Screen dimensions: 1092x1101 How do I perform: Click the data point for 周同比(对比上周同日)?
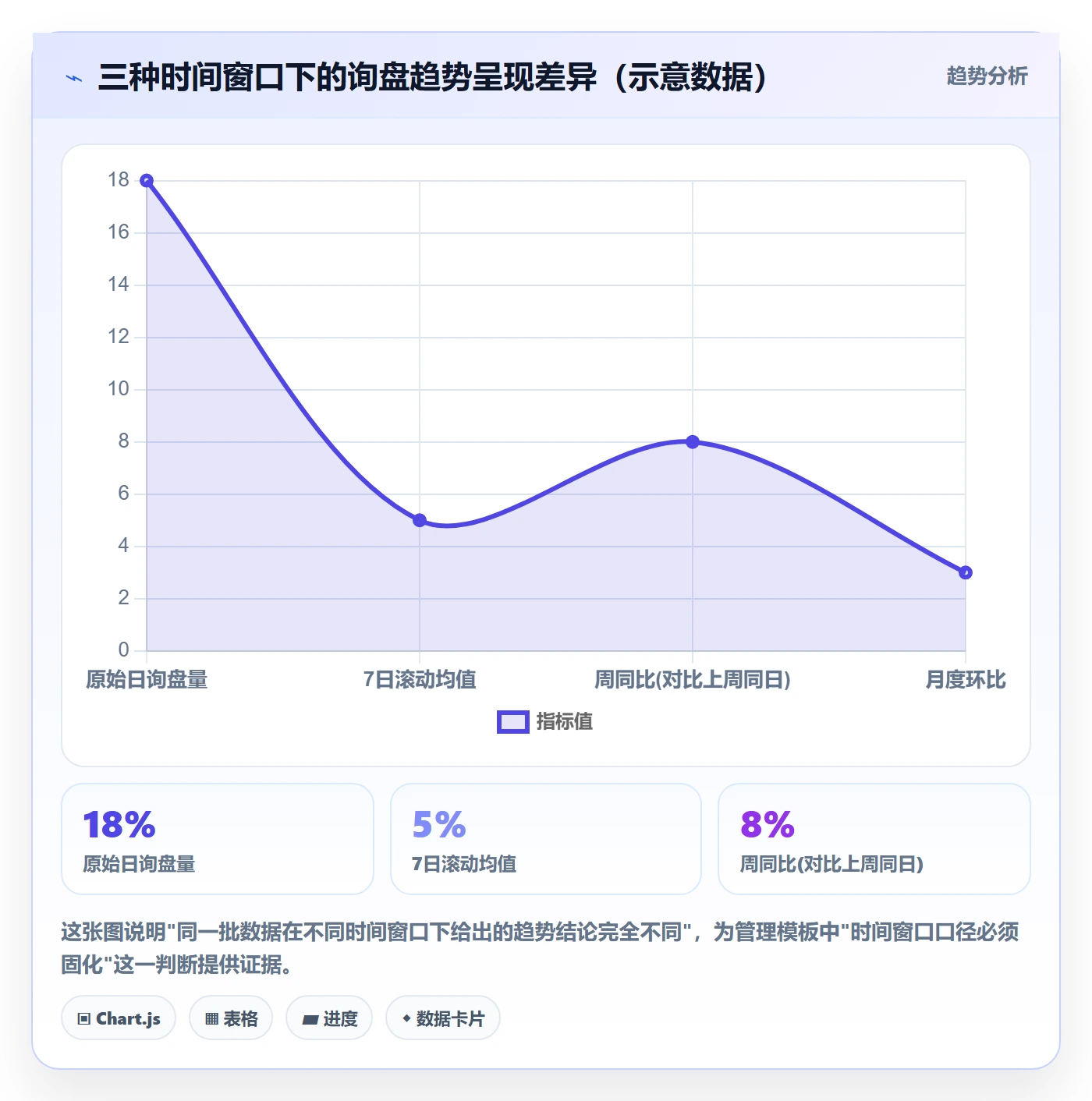click(x=693, y=442)
